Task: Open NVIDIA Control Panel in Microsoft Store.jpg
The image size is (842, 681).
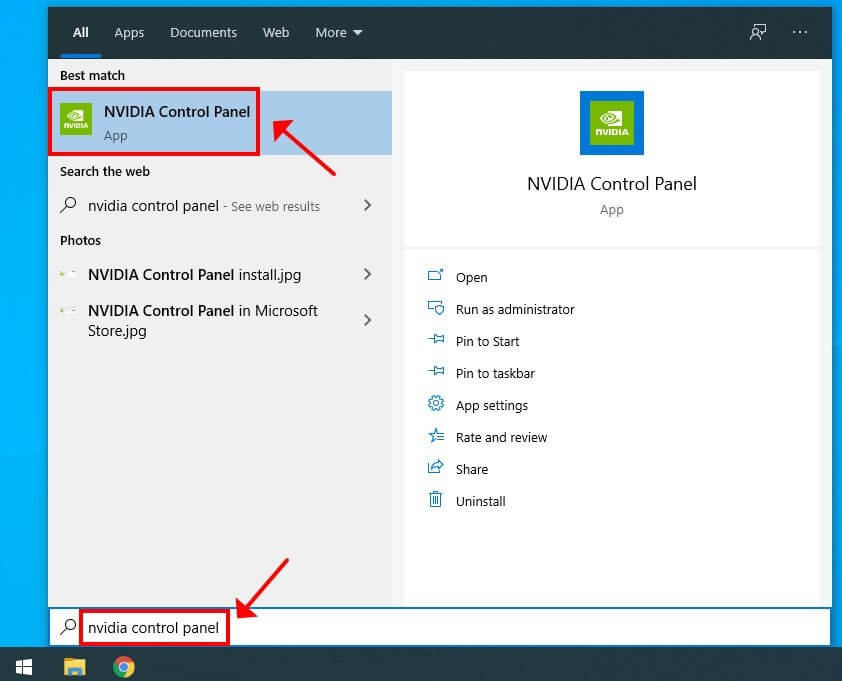Action: coord(203,321)
